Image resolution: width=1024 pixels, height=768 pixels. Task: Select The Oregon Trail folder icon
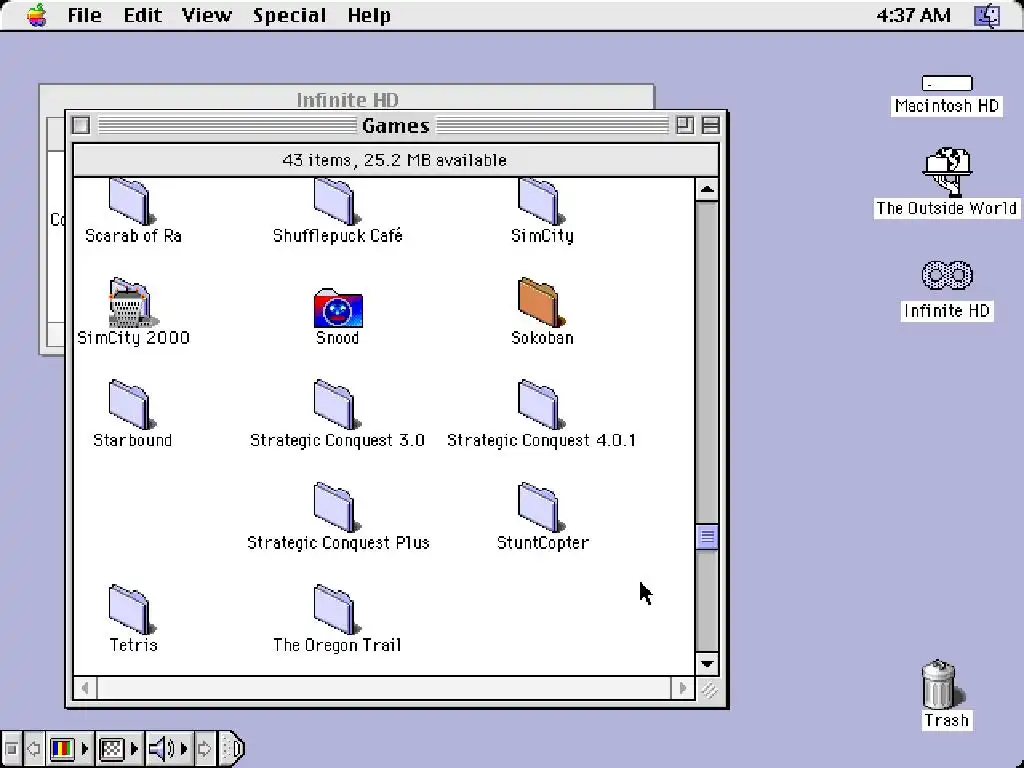point(337,609)
